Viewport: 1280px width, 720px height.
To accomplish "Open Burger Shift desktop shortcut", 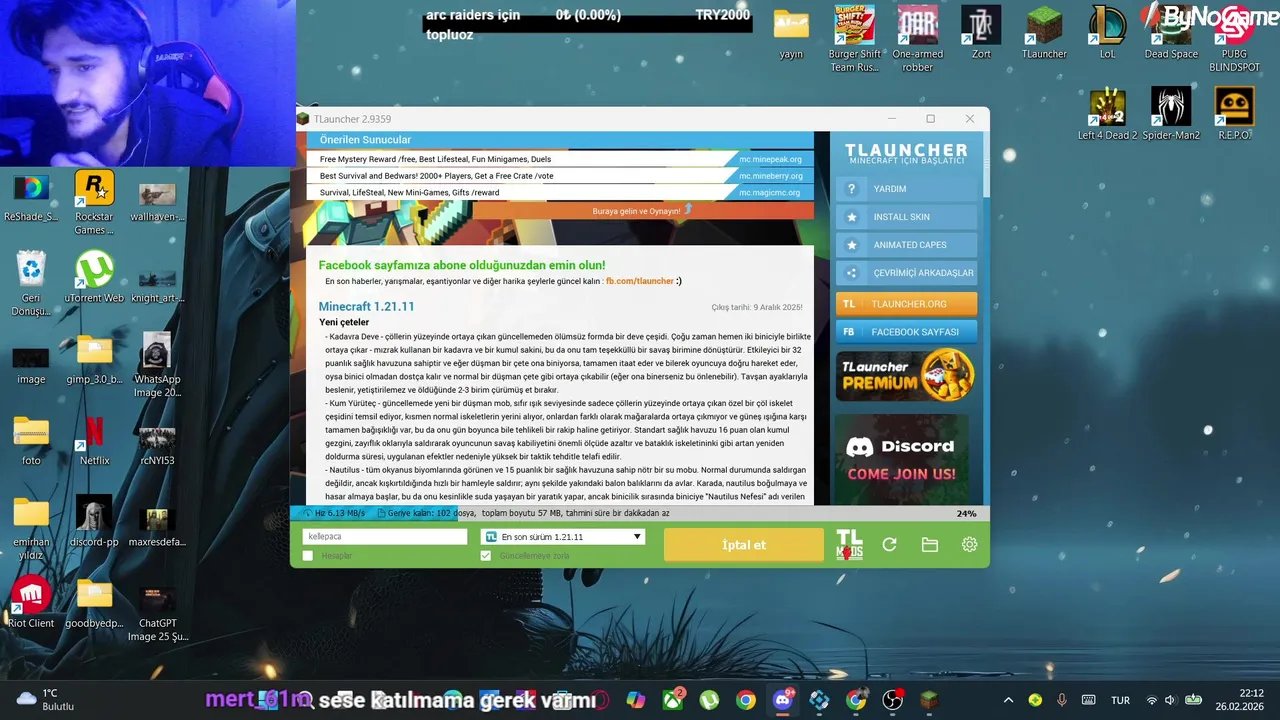I will pos(855,40).
